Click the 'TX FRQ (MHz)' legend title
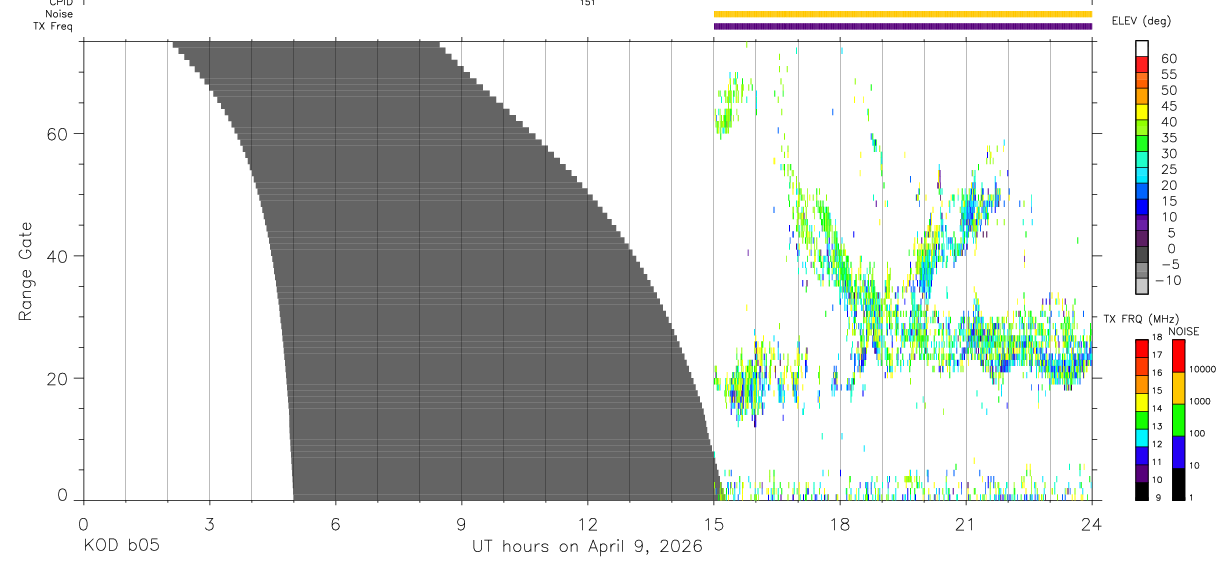 pyautogui.click(x=1140, y=319)
